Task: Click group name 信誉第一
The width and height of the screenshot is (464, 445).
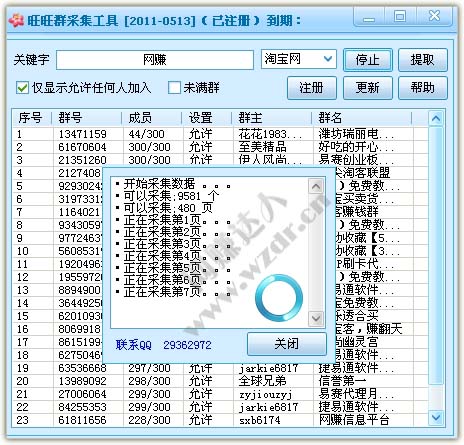Action: pos(342,381)
